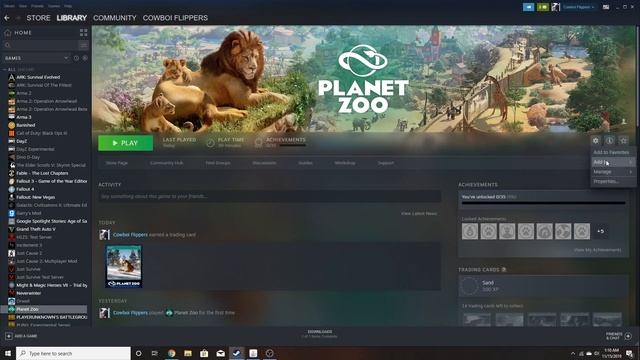
Task: Open Task View on the taskbar
Action: 155,353
